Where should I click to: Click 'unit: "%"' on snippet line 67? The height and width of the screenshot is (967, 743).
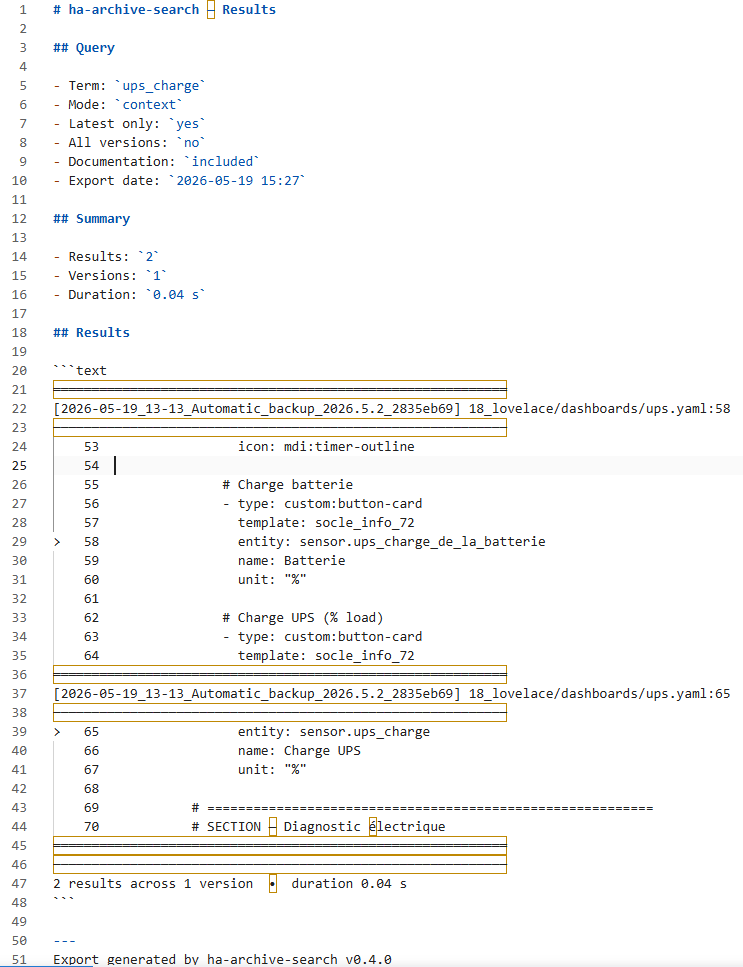272,770
